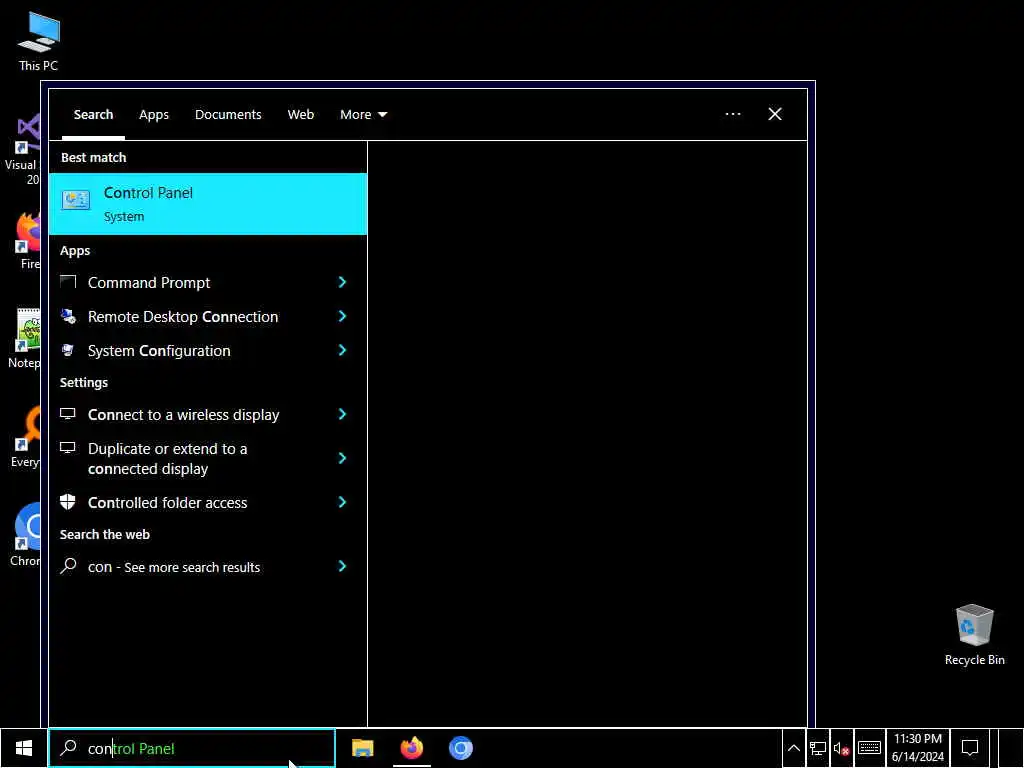Select the Everything desktop shortcut

pos(25,436)
